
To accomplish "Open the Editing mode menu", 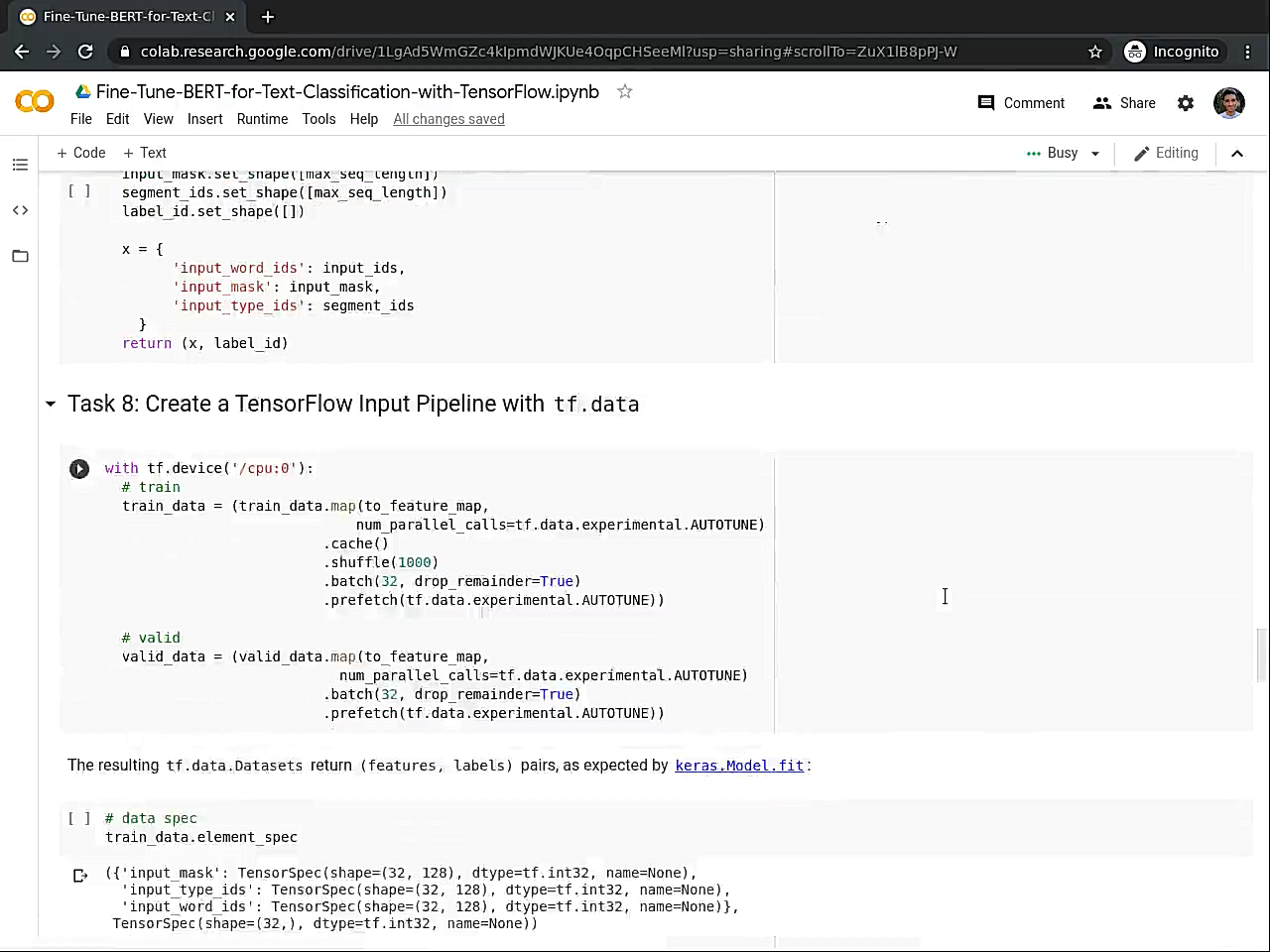I will coord(1166,153).
